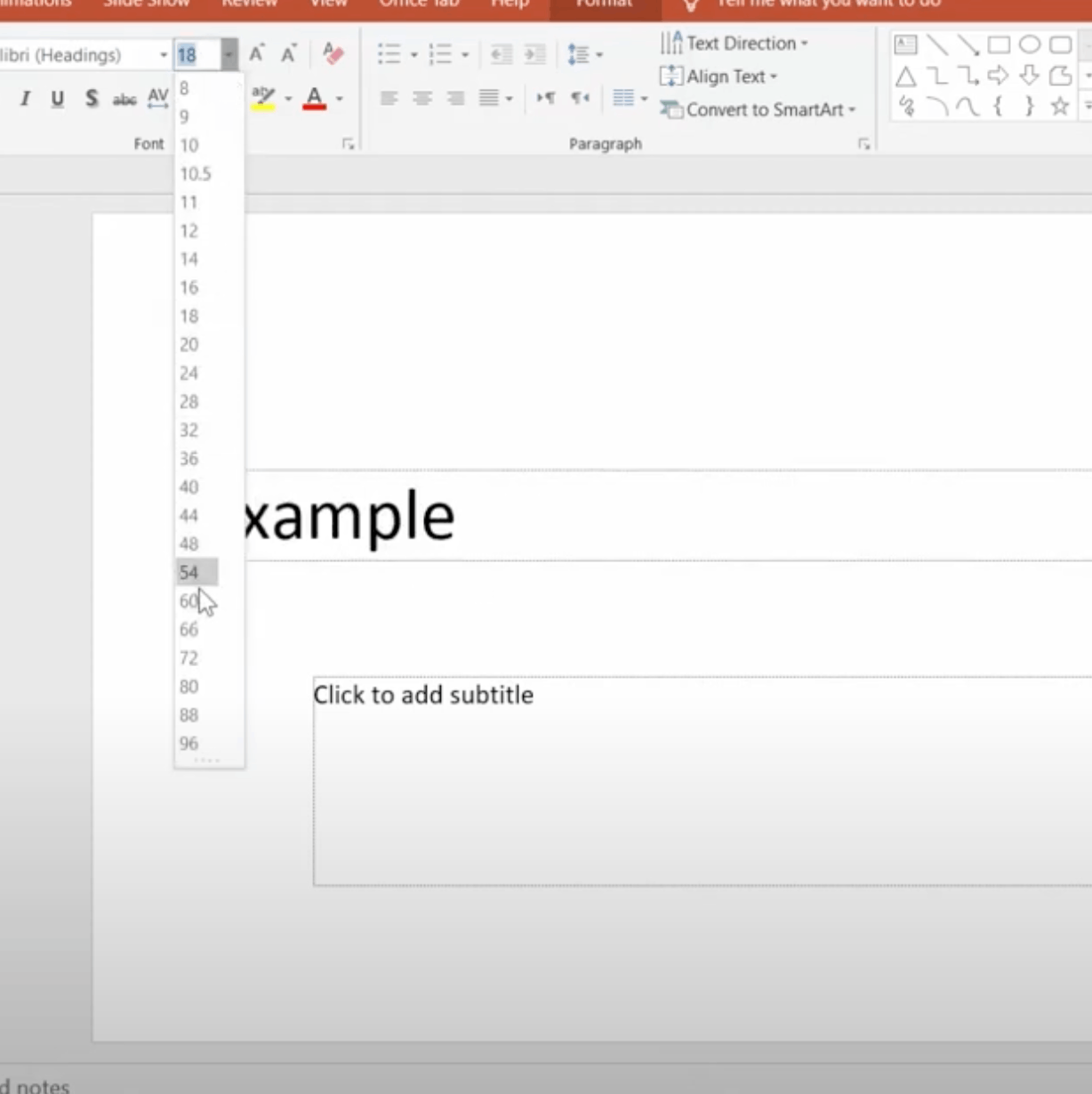Align text right
Screen dimensions: 1092x1094
(x=455, y=98)
